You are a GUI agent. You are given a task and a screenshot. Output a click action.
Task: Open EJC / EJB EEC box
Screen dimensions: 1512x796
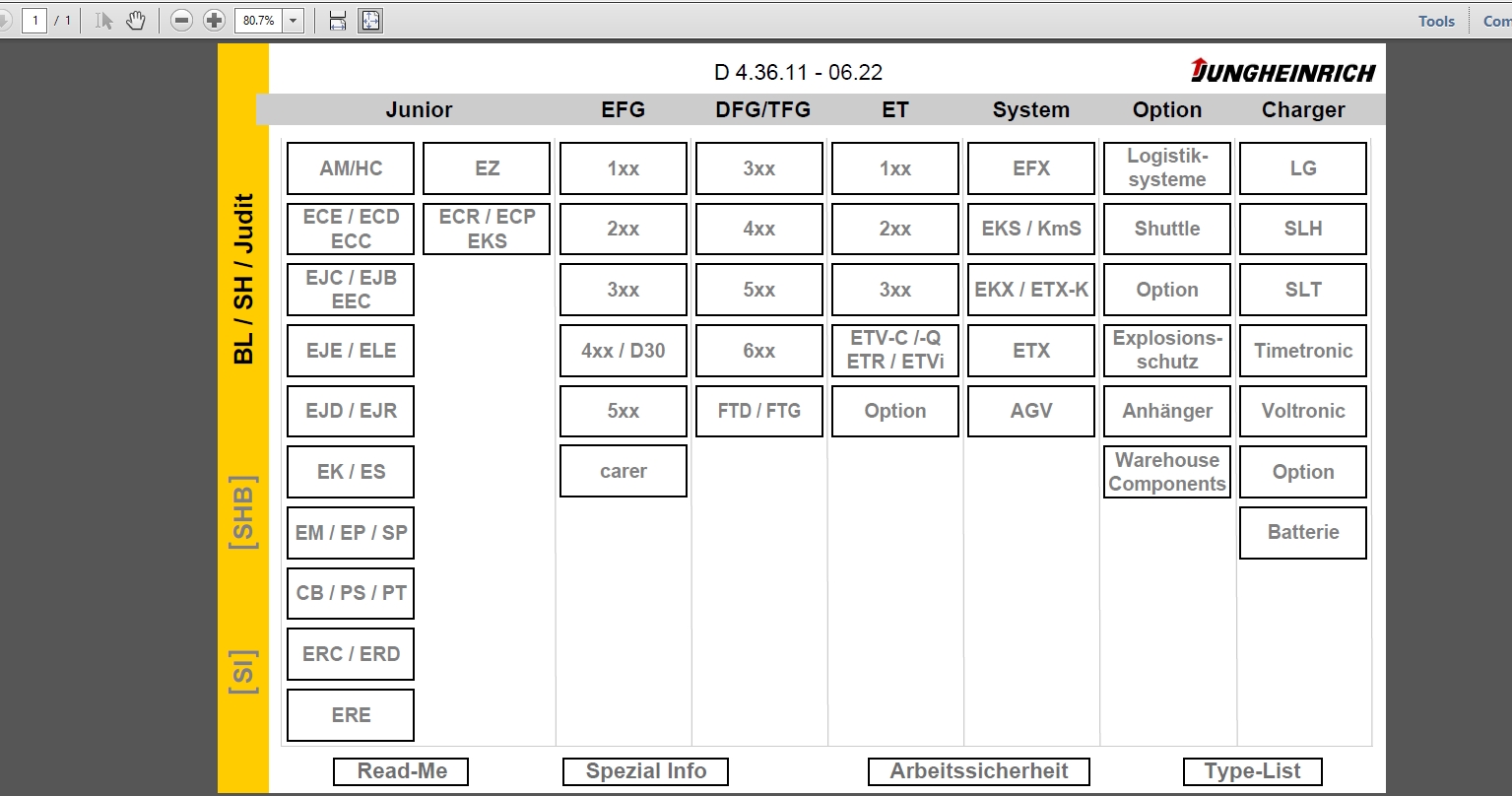click(x=351, y=290)
